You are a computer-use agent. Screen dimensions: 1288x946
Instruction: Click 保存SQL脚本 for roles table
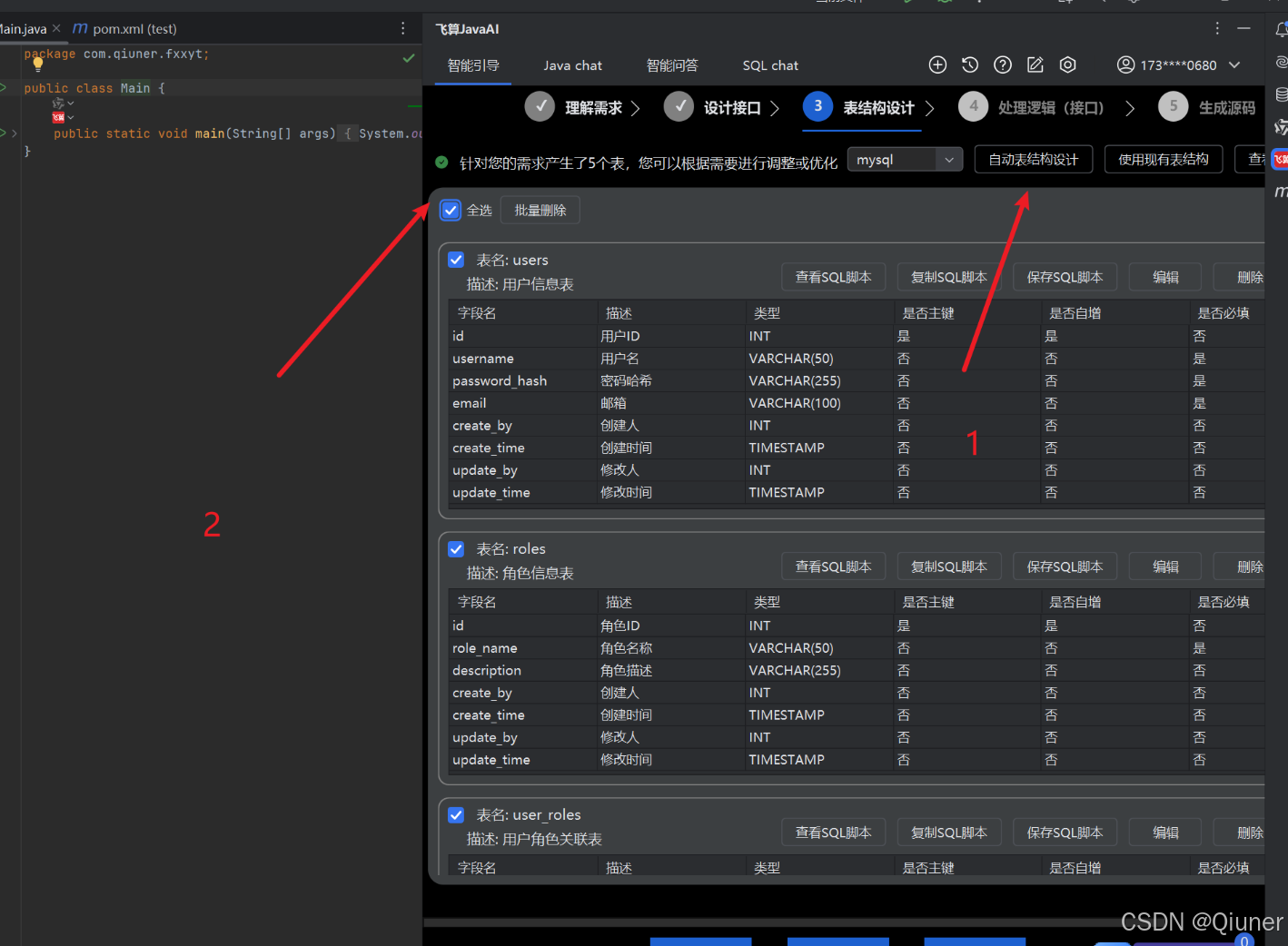[x=1065, y=567]
